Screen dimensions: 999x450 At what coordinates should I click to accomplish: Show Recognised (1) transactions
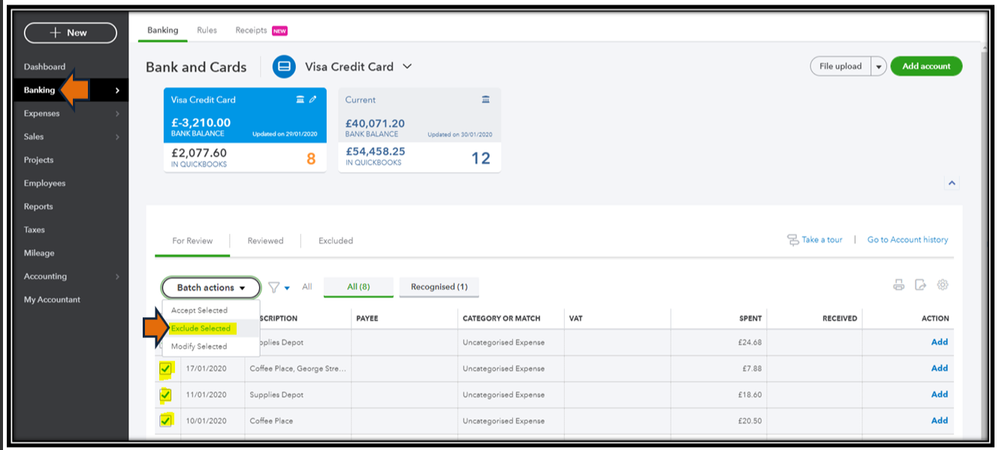tap(439, 287)
